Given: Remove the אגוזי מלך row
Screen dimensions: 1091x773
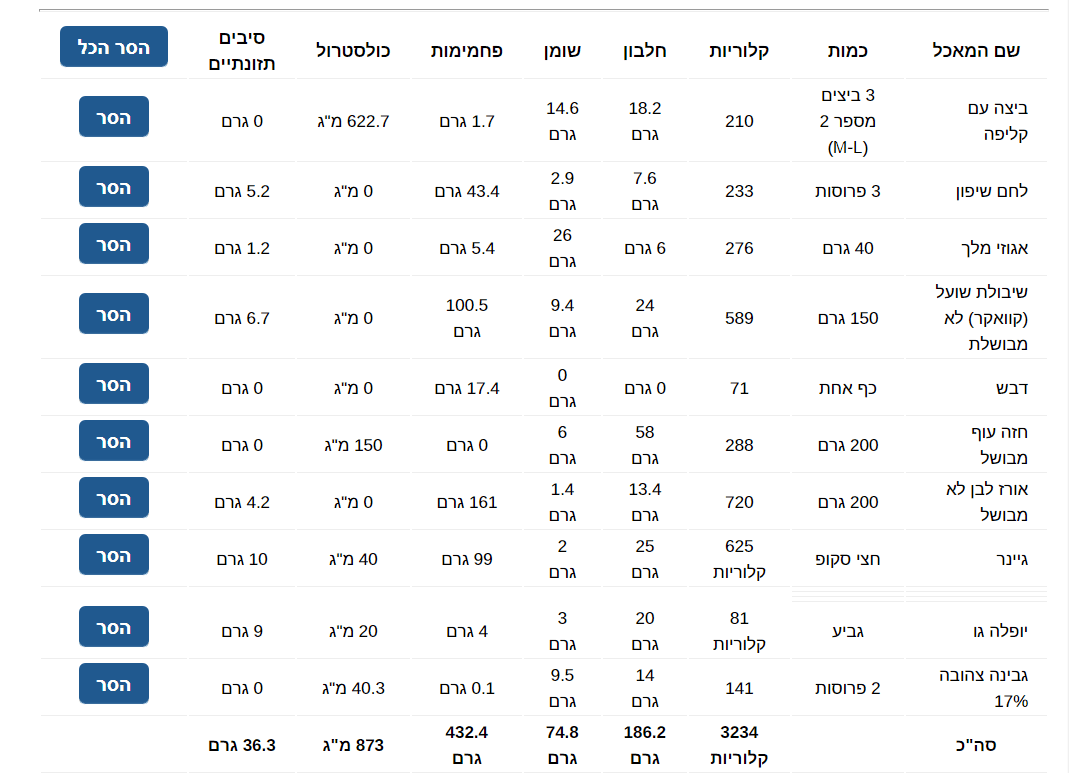Looking at the screenshot, I should [x=113, y=244].
